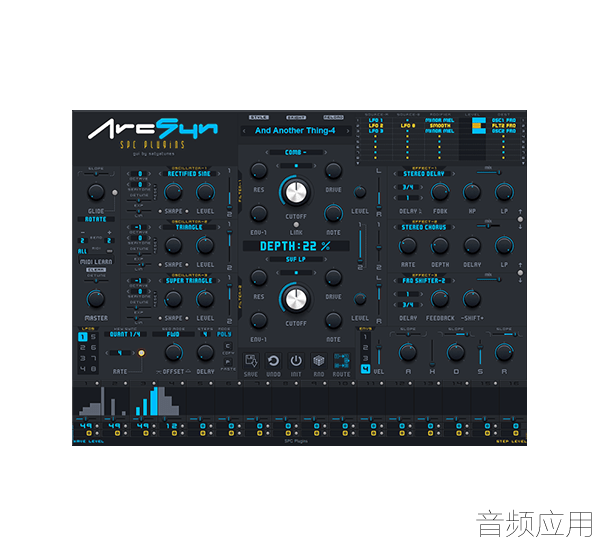600x543 pixels.
Task: Toggle the Glide mode light button
Action: pyautogui.click(x=114, y=193)
